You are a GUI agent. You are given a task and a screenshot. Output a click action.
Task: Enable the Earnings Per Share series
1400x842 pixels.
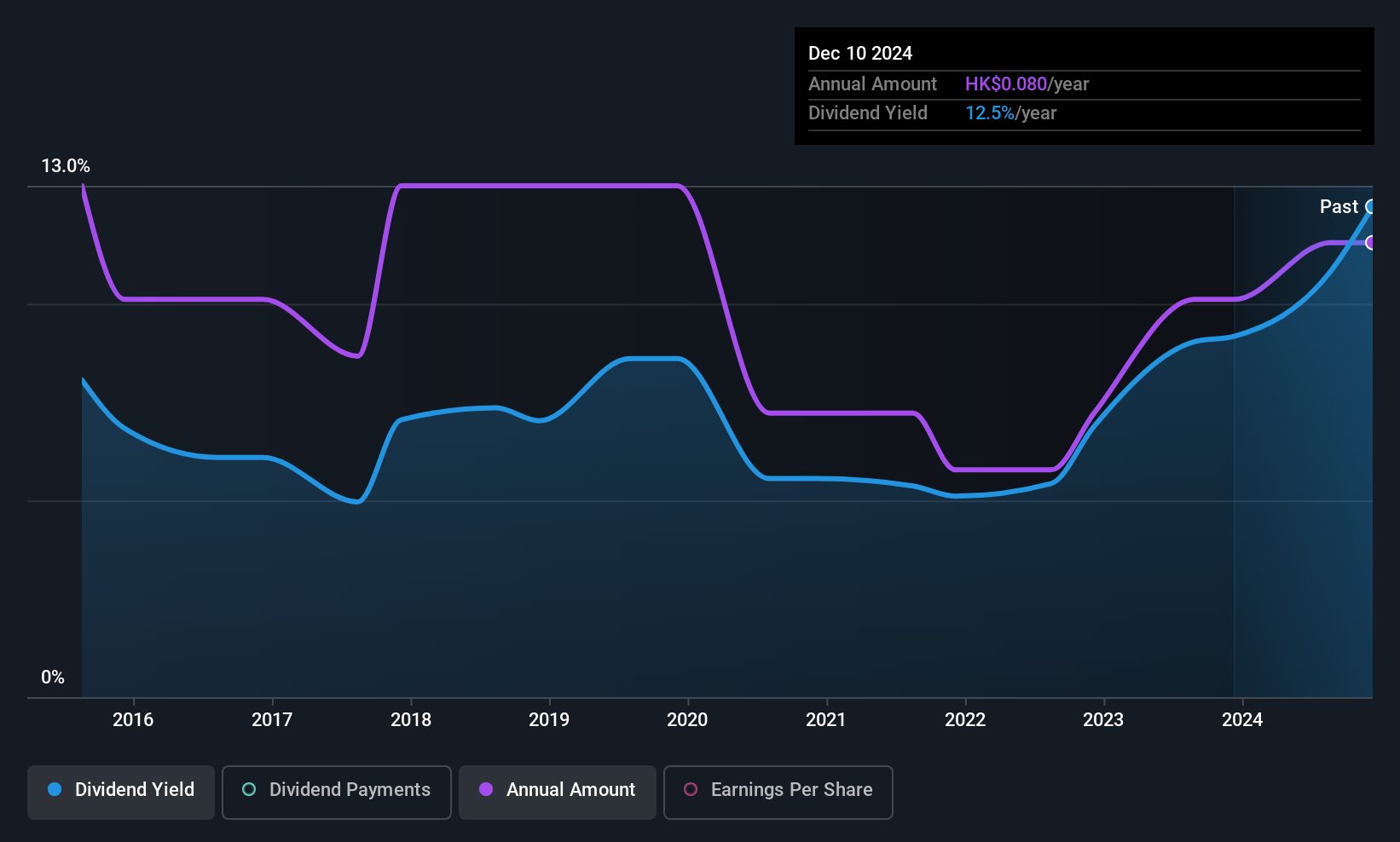pos(778,793)
